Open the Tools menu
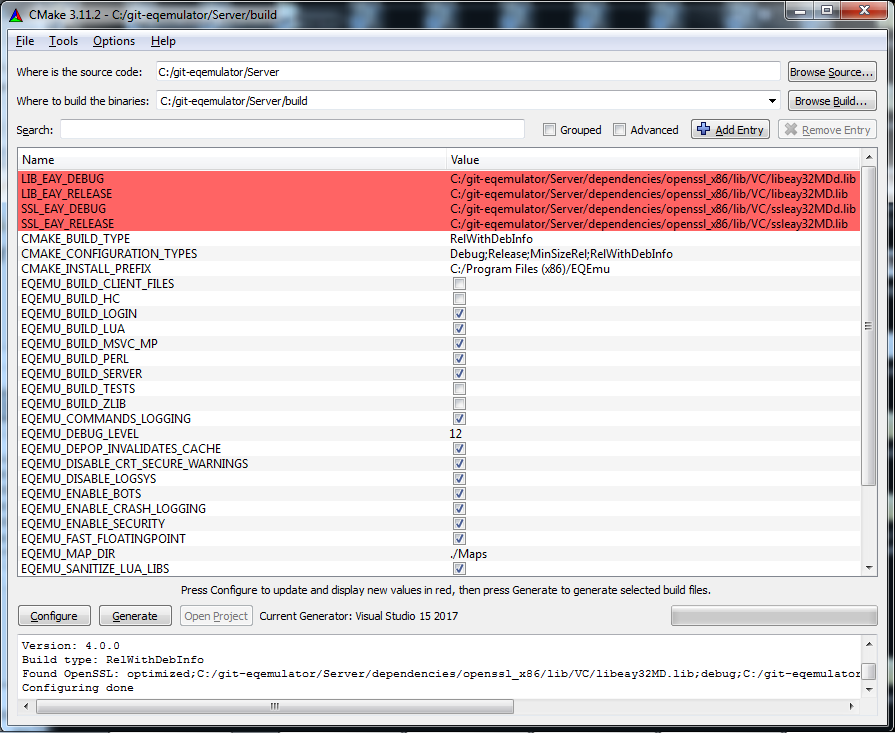 [63, 41]
